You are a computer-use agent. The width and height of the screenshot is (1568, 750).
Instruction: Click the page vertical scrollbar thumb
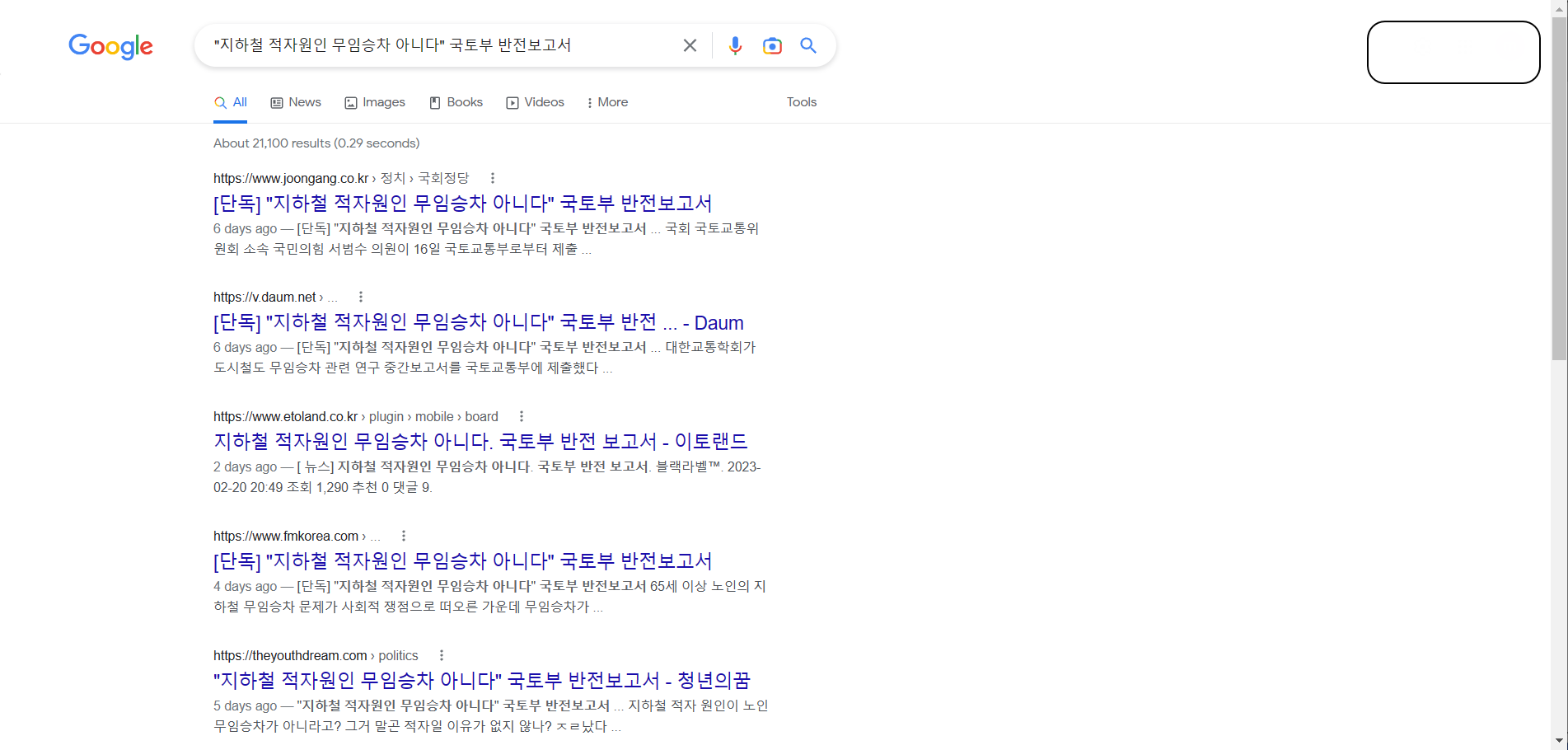(x=1559, y=188)
